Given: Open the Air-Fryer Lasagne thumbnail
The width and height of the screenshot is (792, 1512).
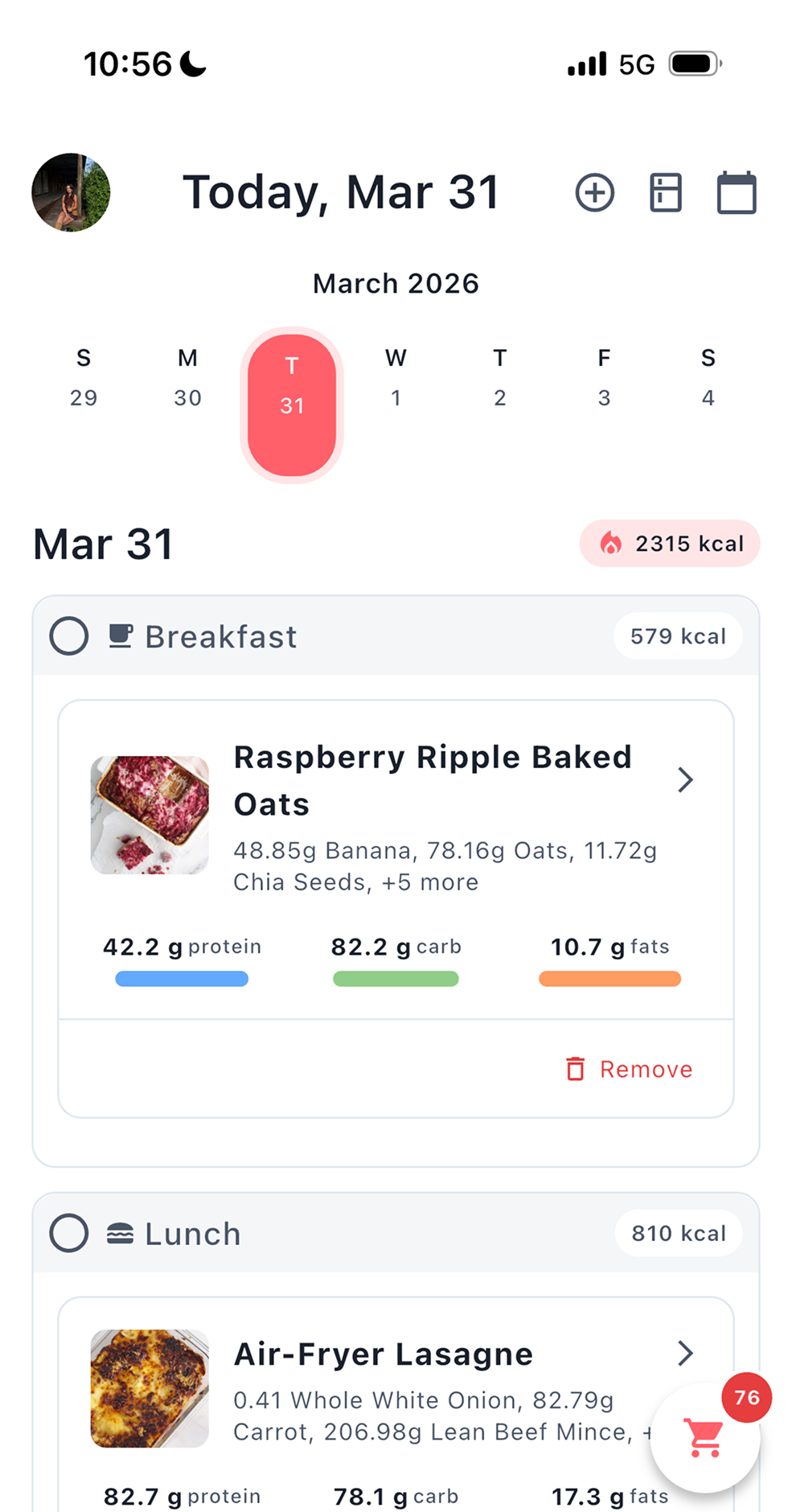Looking at the screenshot, I should (x=150, y=1388).
